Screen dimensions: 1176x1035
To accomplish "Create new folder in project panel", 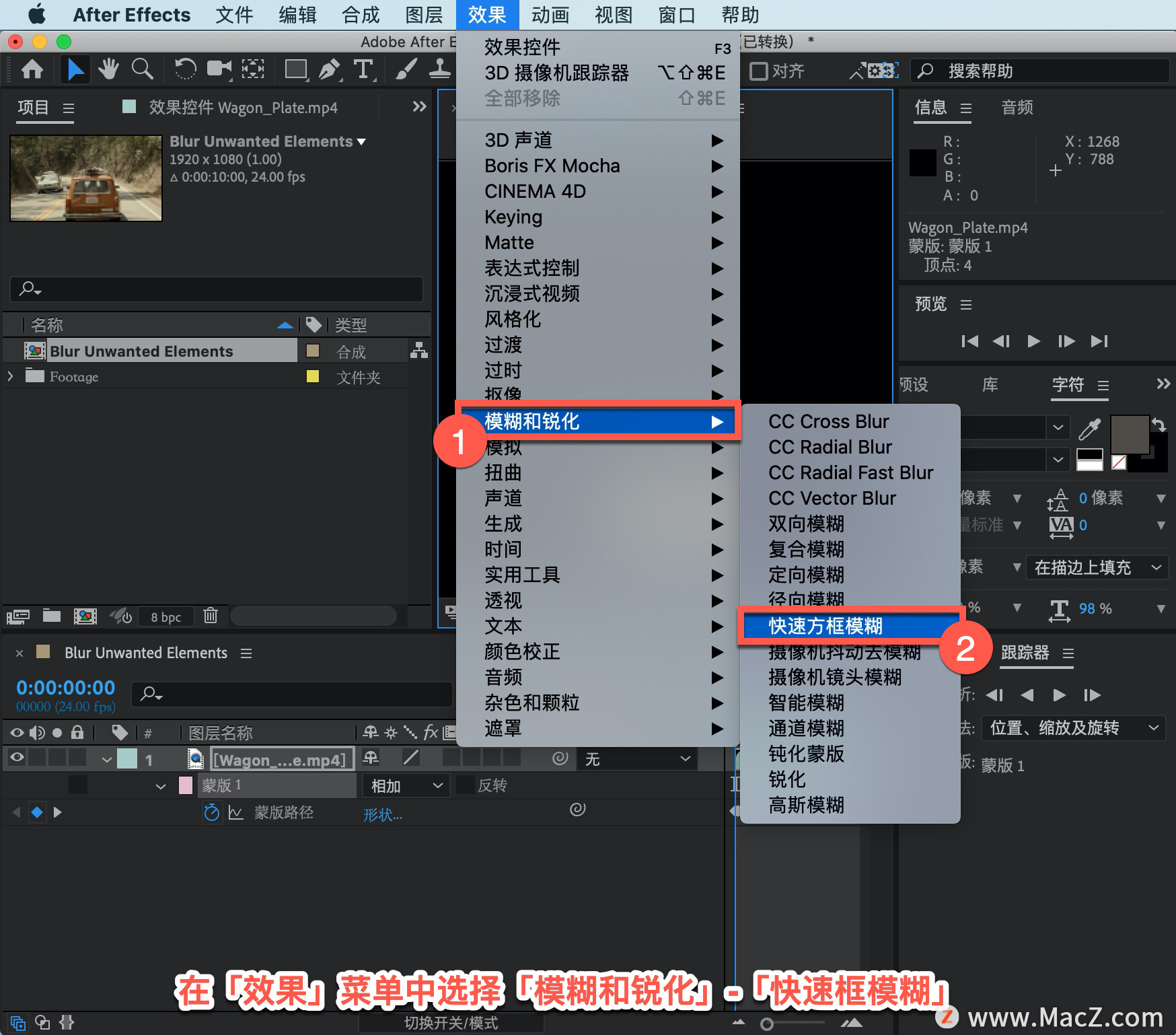I will tap(52, 616).
